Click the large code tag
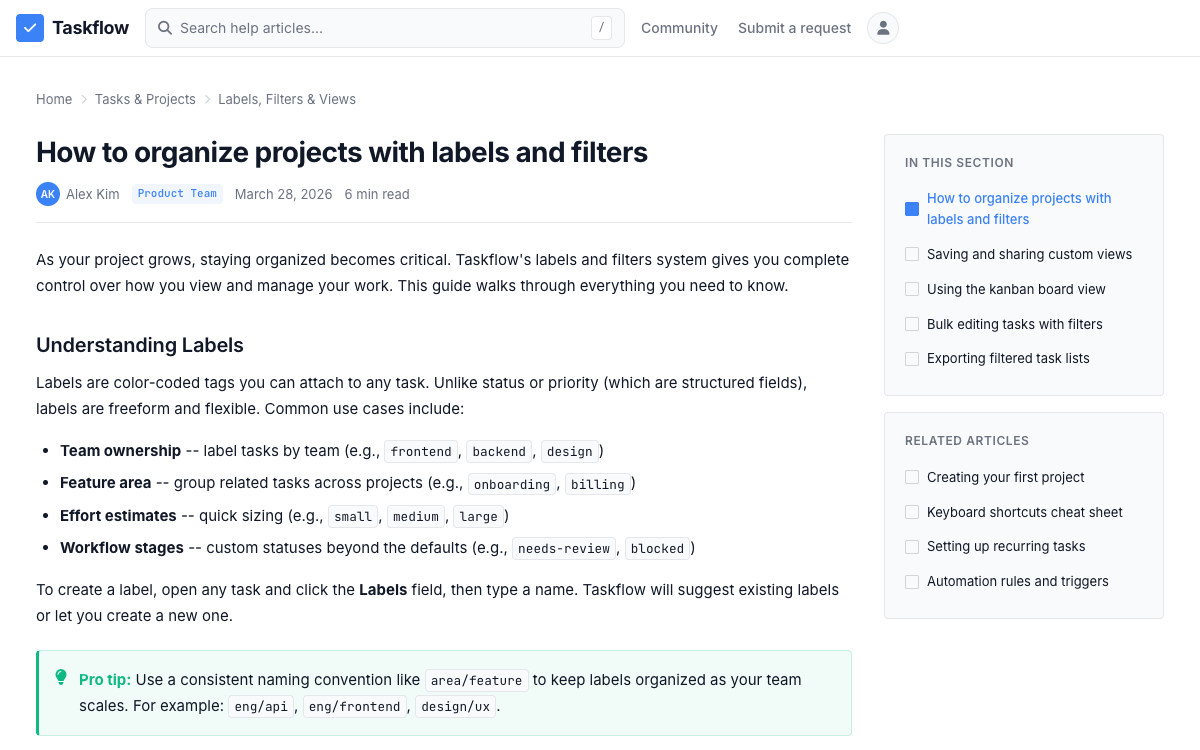 coord(478,516)
